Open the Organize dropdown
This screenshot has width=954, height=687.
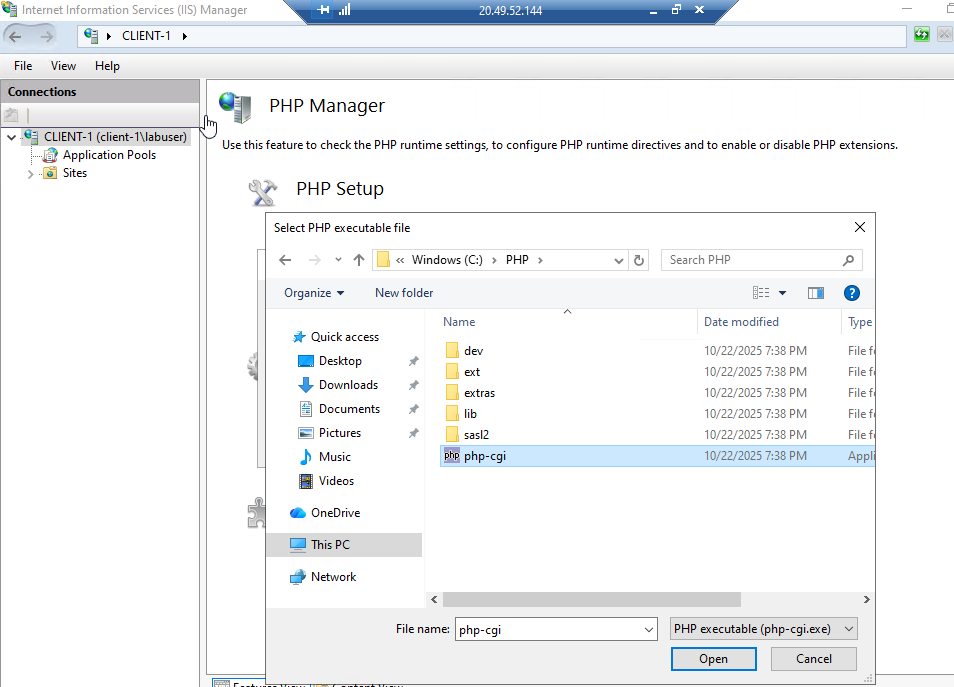pos(314,293)
